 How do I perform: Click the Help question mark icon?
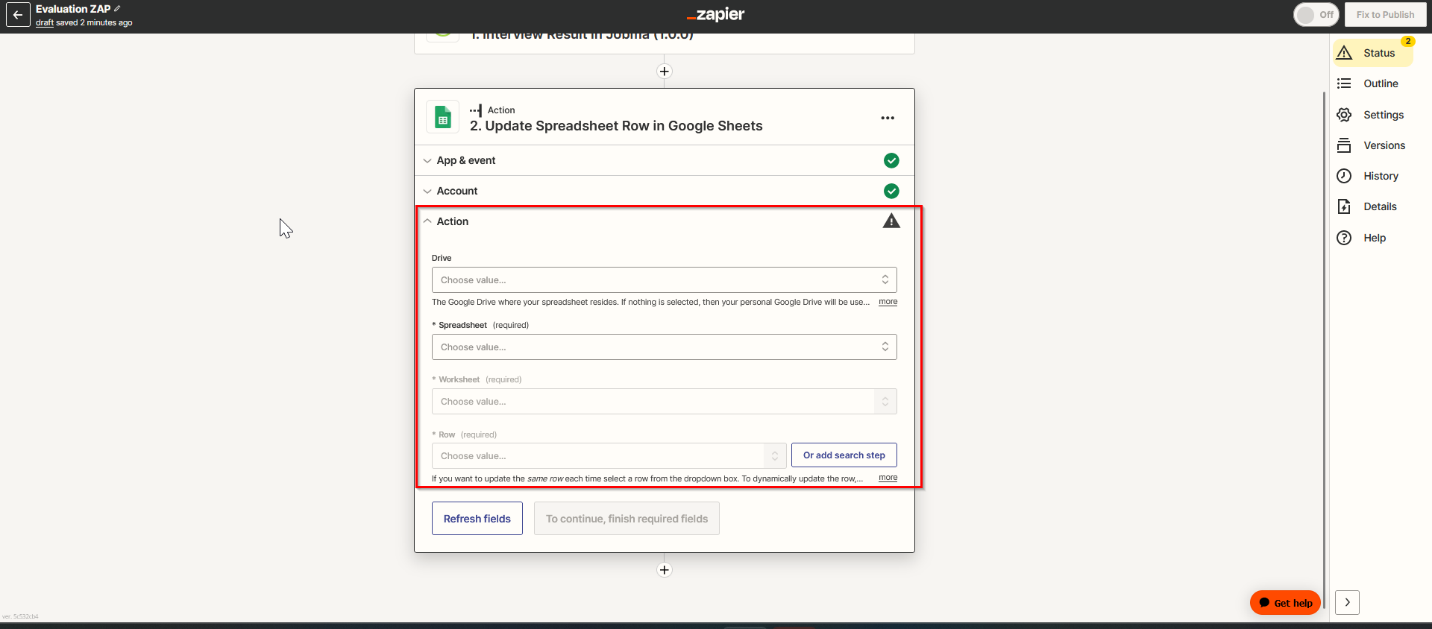1344,238
